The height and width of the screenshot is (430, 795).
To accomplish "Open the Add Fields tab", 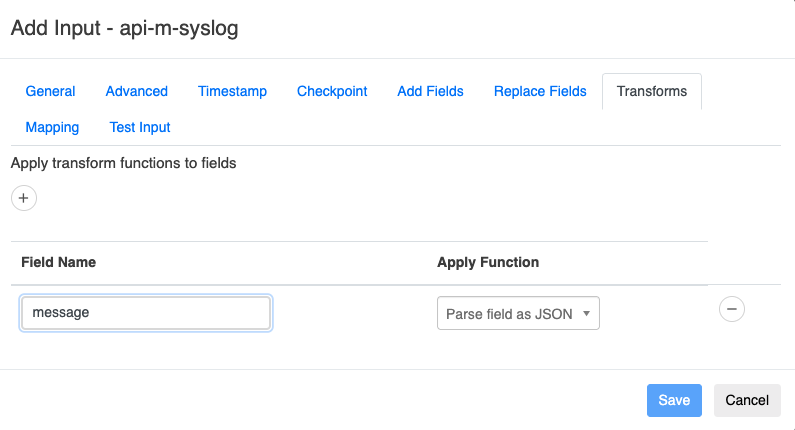I will (x=430, y=91).
